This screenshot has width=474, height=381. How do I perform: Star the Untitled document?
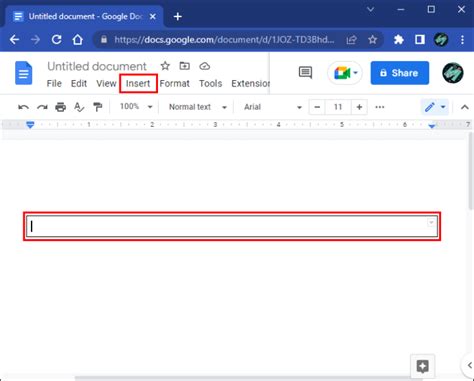(165, 66)
